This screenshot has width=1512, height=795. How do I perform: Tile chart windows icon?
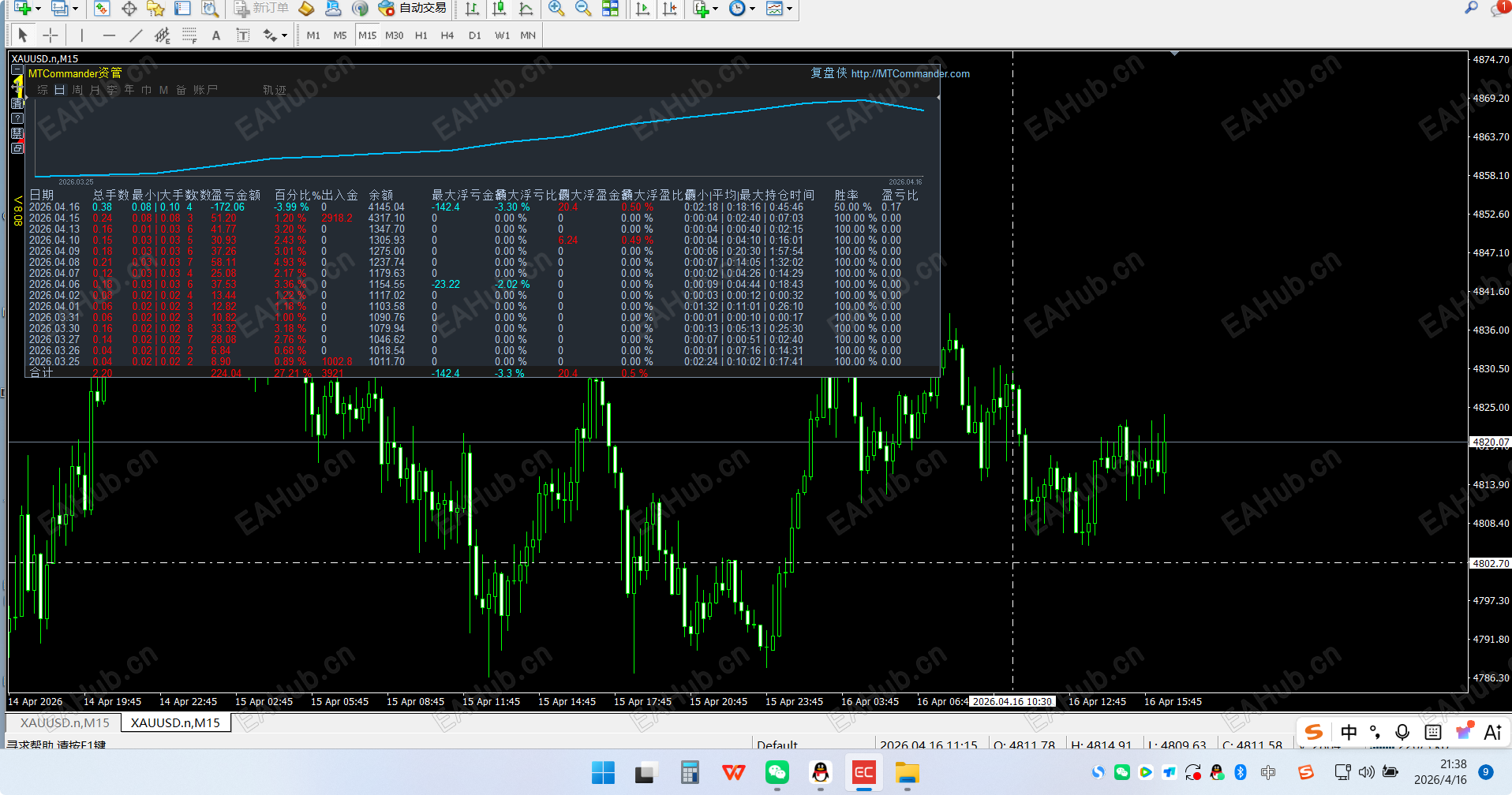point(610,8)
